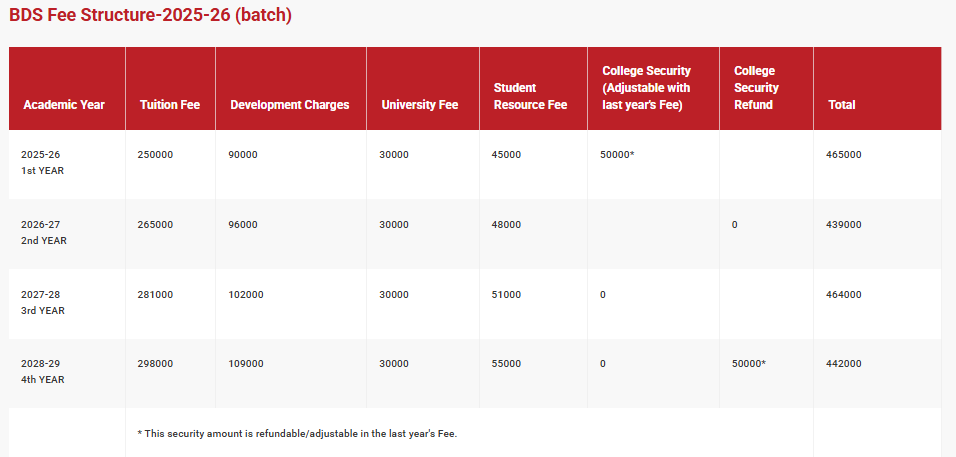Click the Tuition Fee column header
Image resolution: width=956 pixels, height=457 pixels.
point(170,105)
